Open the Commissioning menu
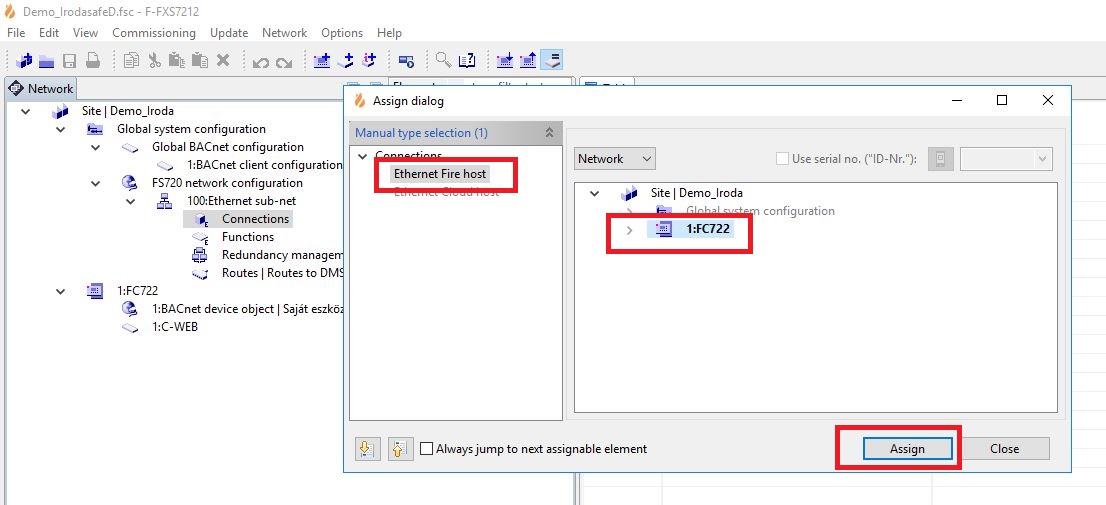Screen dimensions: 1106x505 click(154, 33)
